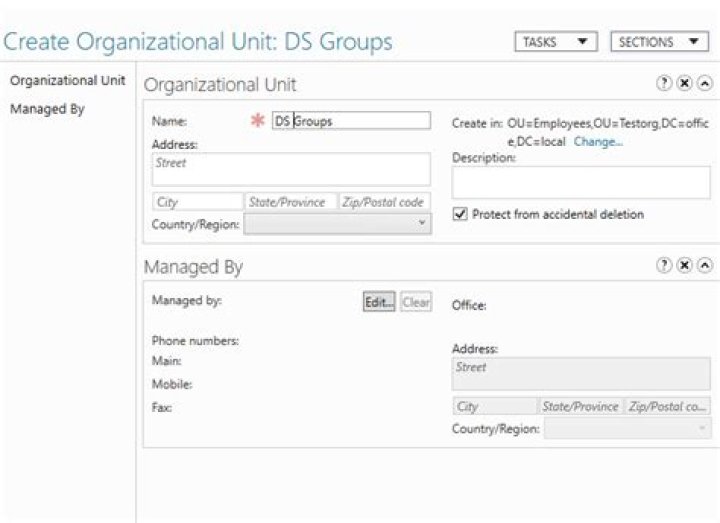Image resolution: width=720 pixels, height=523 pixels.
Task: Click the Edit... button for Managed by
Action: point(379,302)
